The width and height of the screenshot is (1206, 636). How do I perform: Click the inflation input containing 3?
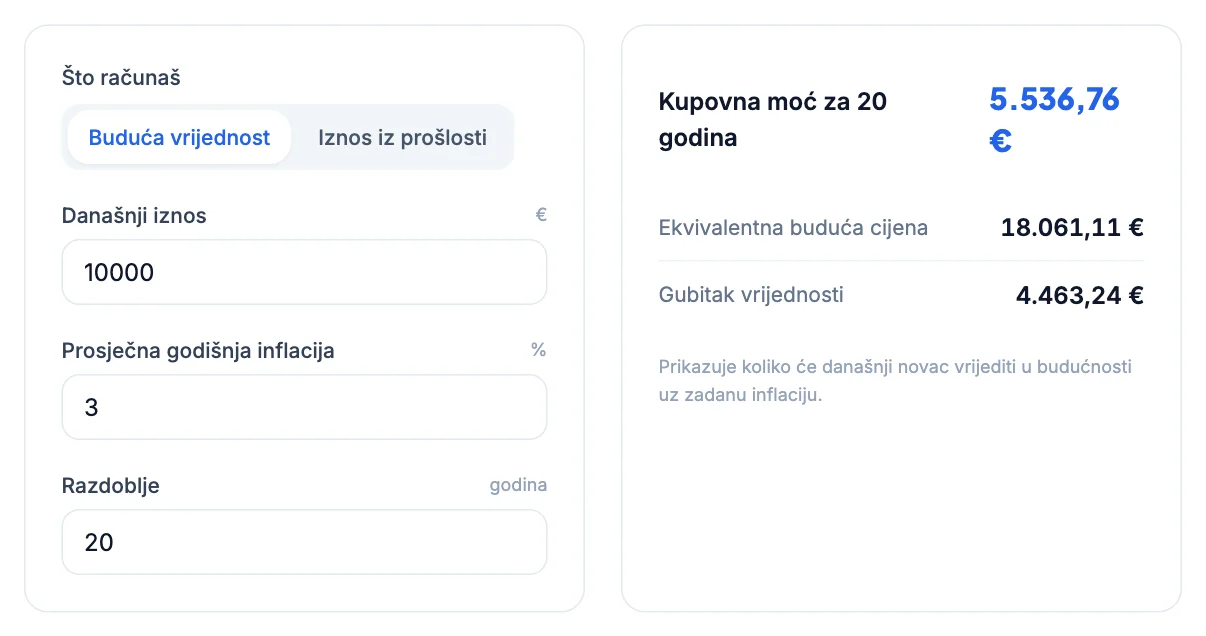coord(304,407)
